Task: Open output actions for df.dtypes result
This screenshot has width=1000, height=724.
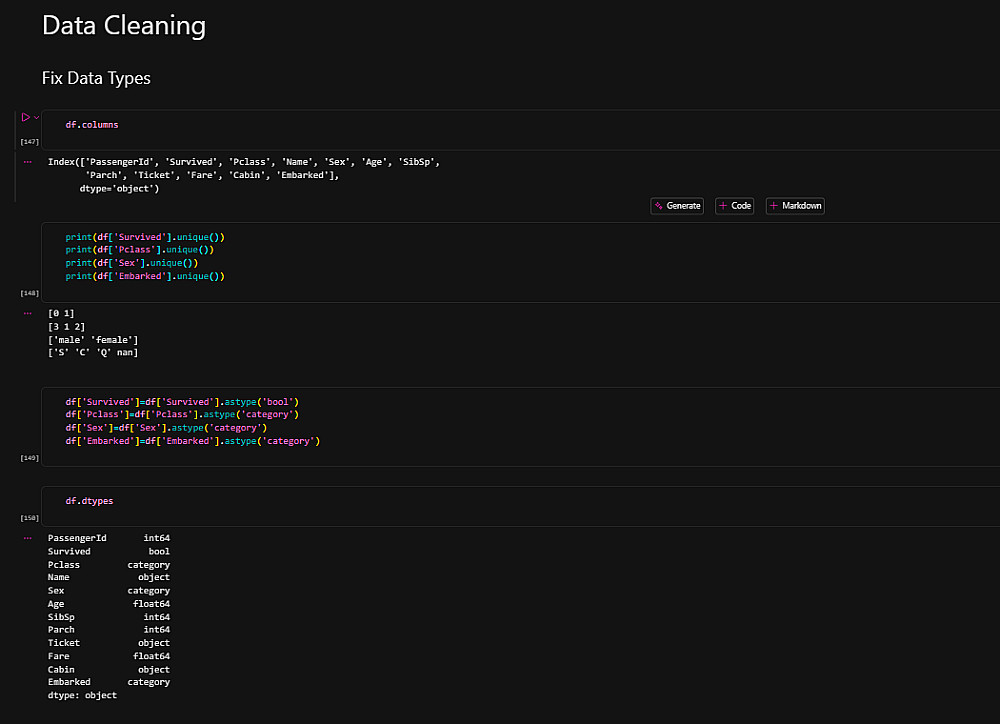Action: 27,538
